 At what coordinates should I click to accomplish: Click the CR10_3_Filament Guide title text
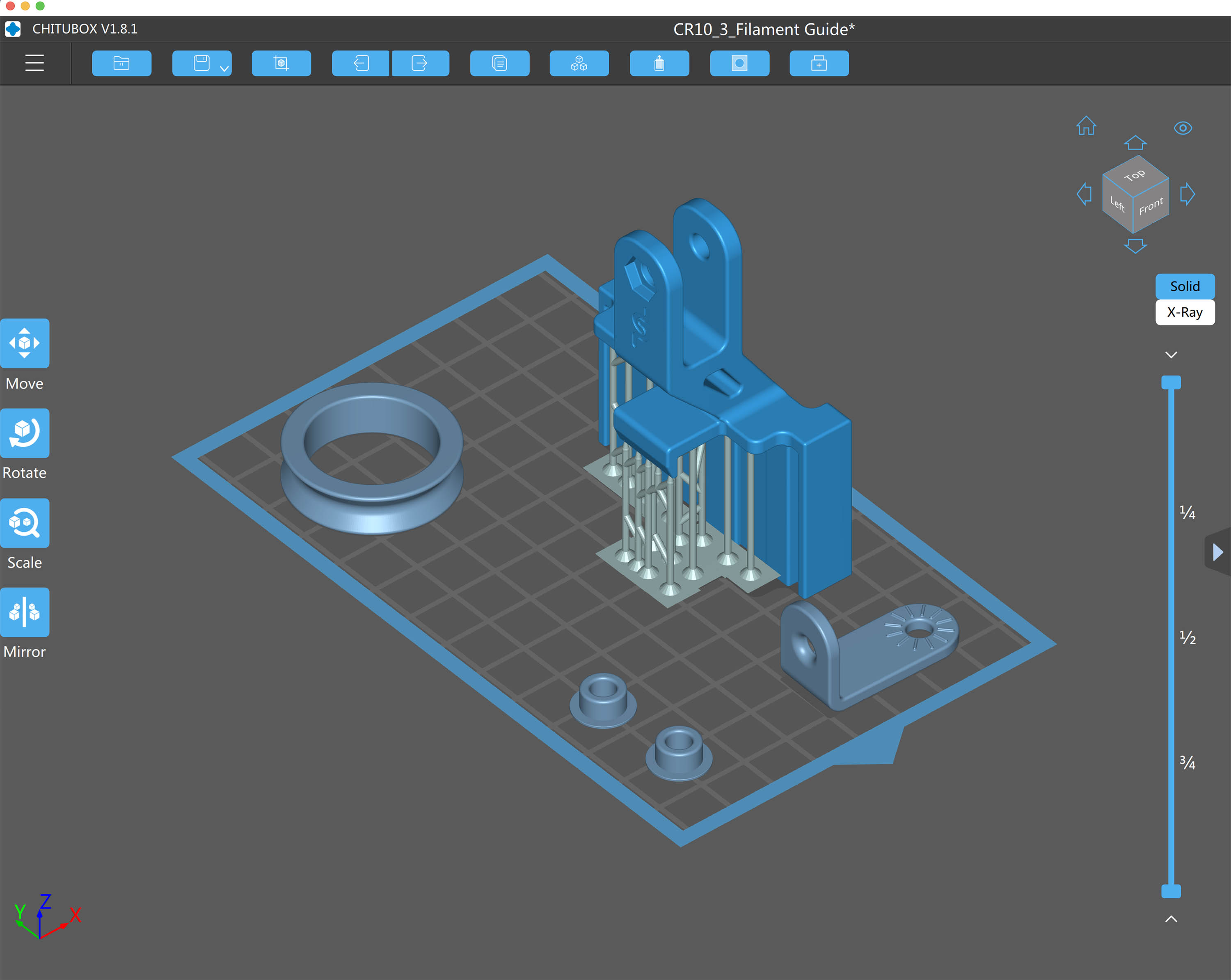pos(764,29)
